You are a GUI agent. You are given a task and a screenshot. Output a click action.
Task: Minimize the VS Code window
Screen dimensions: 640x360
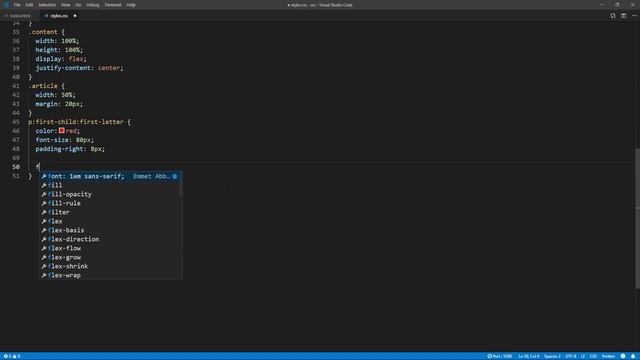point(602,5)
